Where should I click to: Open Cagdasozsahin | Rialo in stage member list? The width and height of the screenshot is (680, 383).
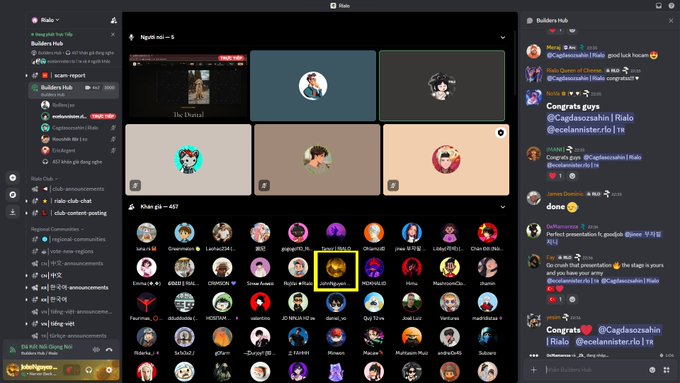pos(75,128)
